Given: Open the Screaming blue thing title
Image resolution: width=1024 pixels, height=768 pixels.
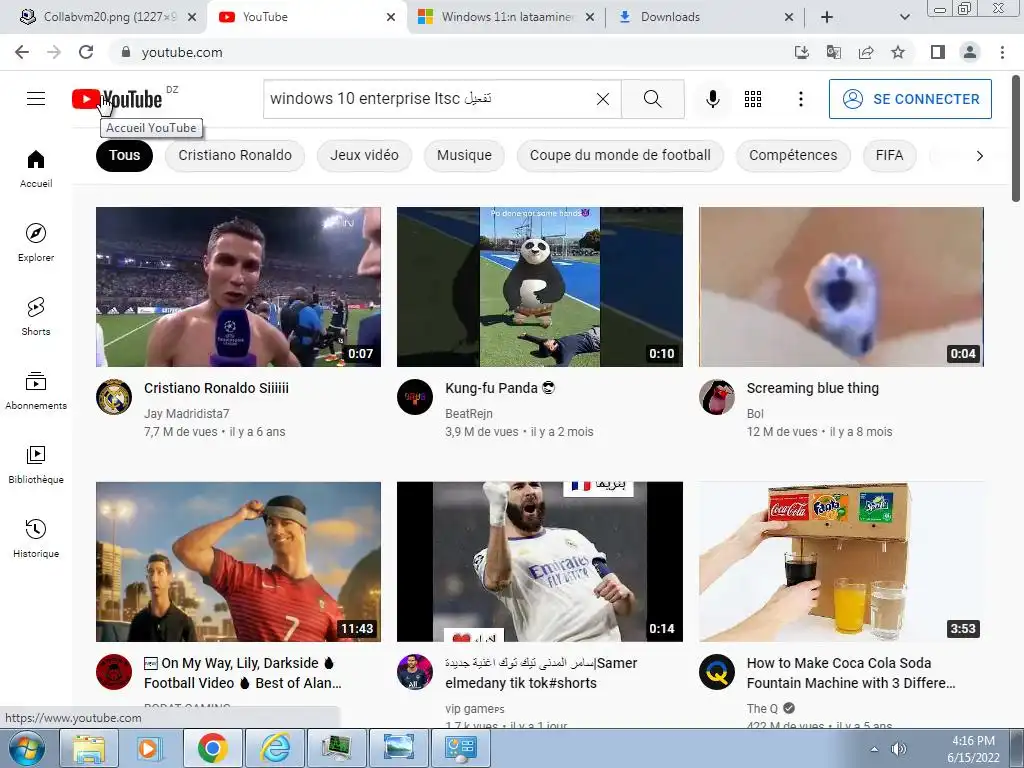Looking at the screenshot, I should click(x=812, y=388).
